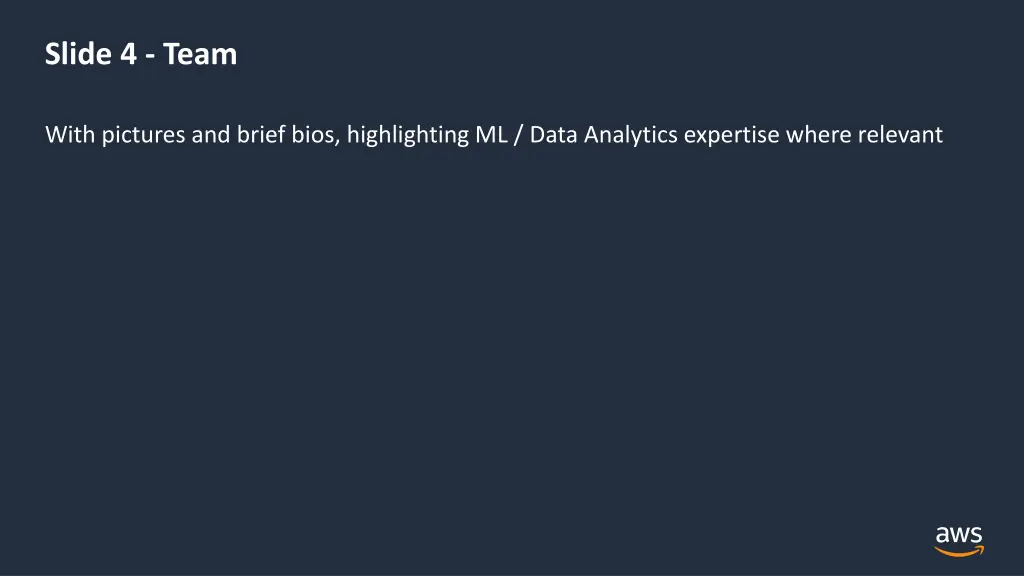Click the AWS logo in corner
The width and height of the screenshot is (1024, 576).
click(x=959, y=542)
